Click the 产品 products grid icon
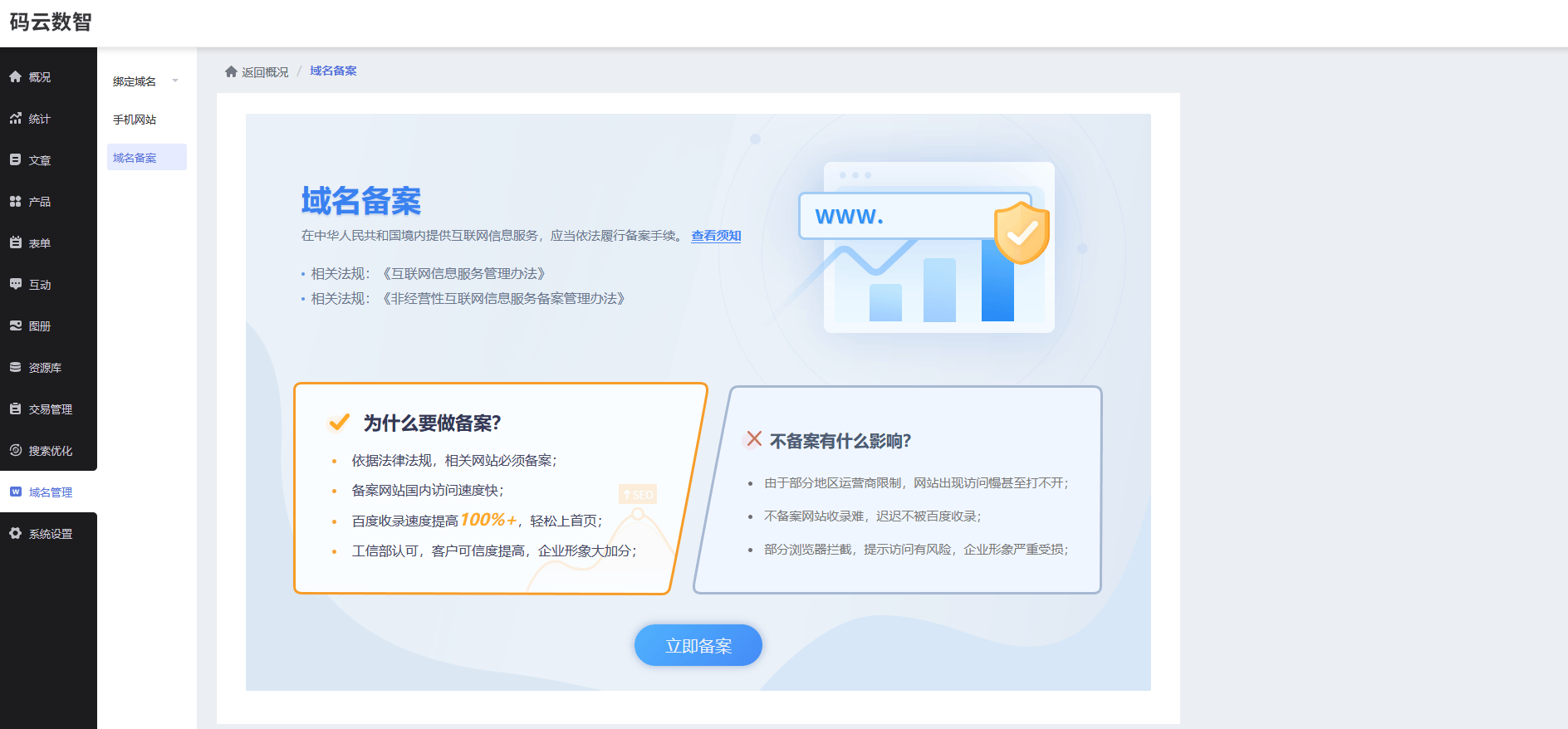This screenshot has height=729, width=1568. click(15, 201)
